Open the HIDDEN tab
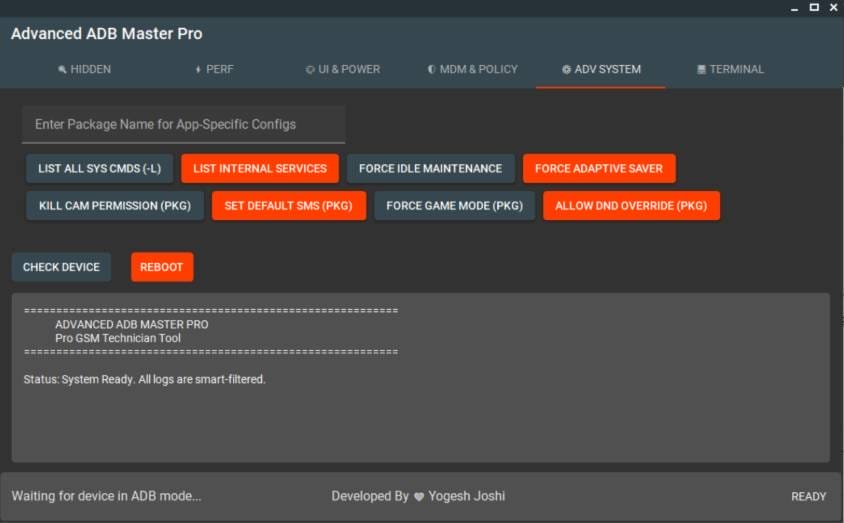 [x=85, y=69]
